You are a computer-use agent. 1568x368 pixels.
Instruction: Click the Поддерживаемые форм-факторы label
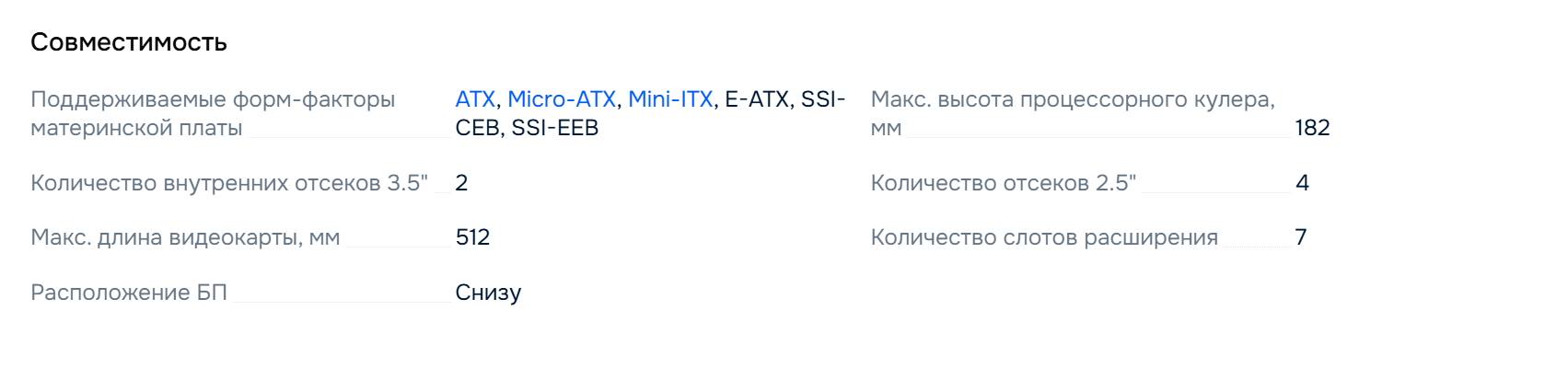click(x=213, y=99)
